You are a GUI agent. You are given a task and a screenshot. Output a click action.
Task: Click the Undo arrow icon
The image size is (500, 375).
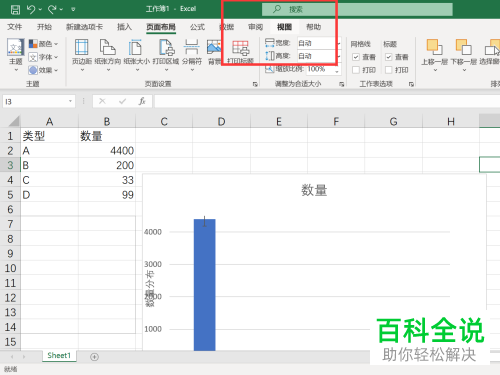31,9
